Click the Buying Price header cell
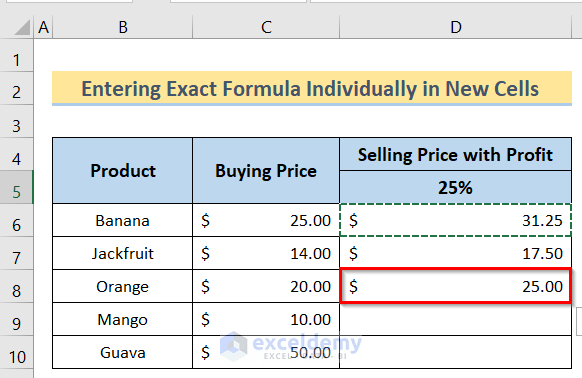 point(266,170)
